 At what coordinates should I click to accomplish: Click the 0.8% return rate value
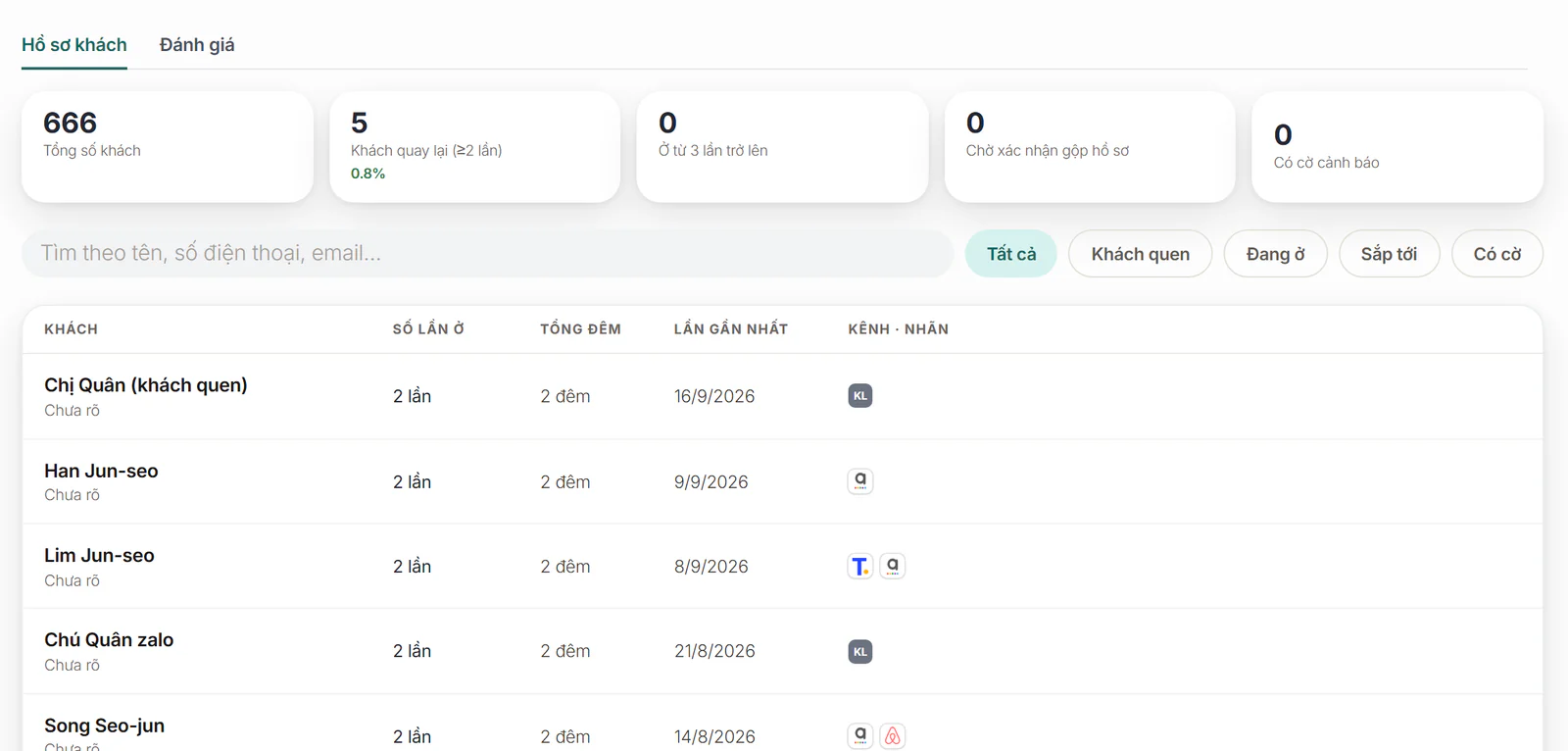click(x=367, y=174)
